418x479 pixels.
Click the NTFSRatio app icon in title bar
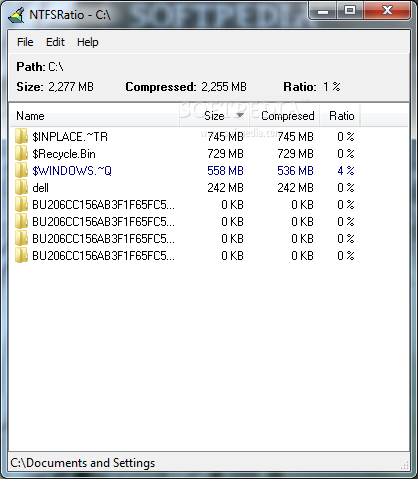[x=16, y=15]
